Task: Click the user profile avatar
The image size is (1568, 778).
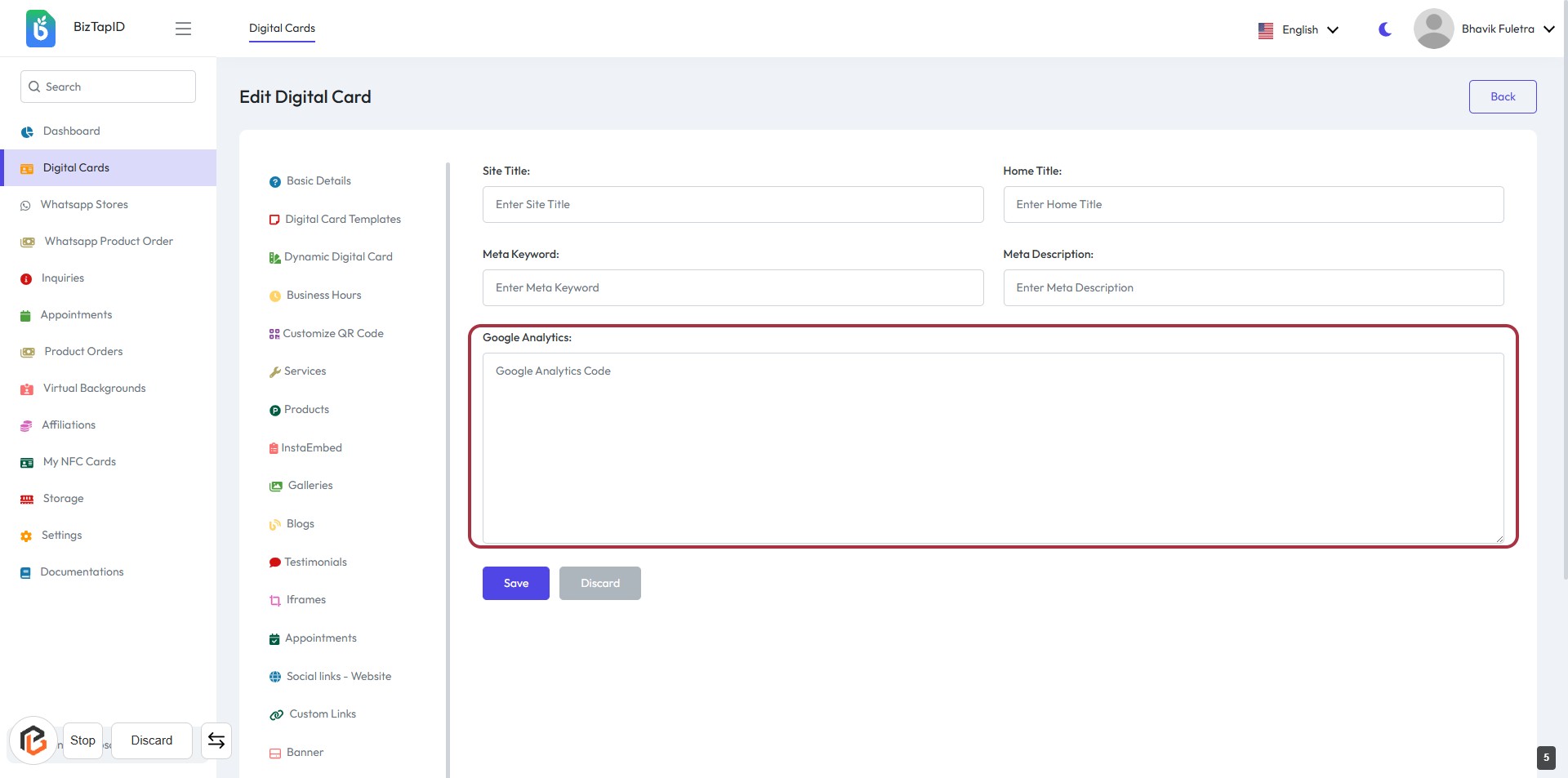Action: pyautogui.click(x=1433, y=29)
